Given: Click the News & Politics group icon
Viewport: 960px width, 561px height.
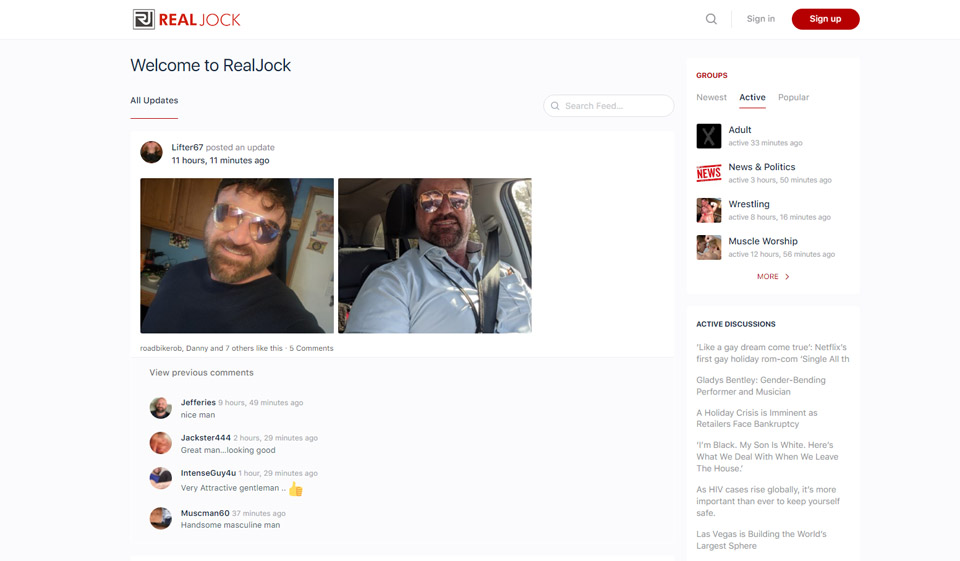Looking at the screenshot, I should [x=708, y=173].
